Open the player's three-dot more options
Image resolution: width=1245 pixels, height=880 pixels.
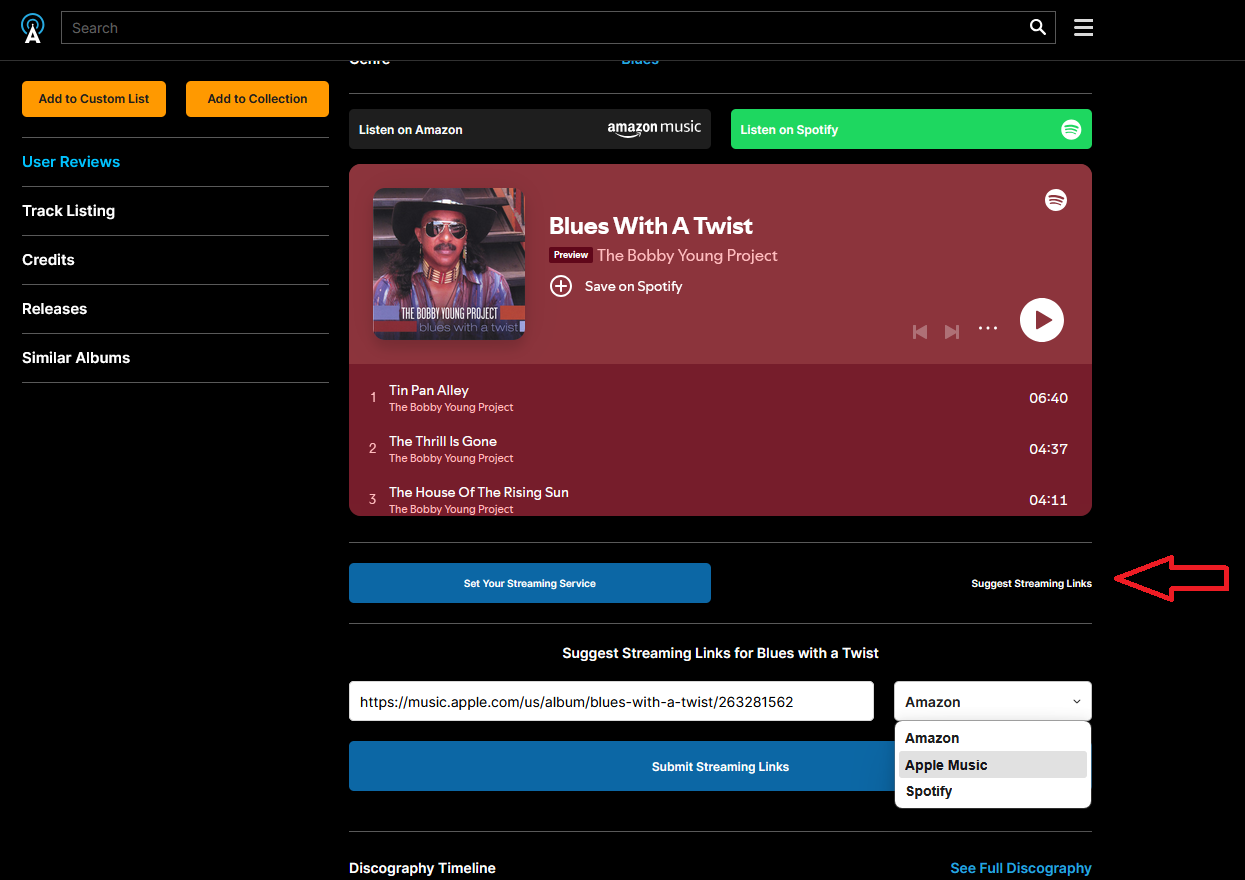click(987, 329)
